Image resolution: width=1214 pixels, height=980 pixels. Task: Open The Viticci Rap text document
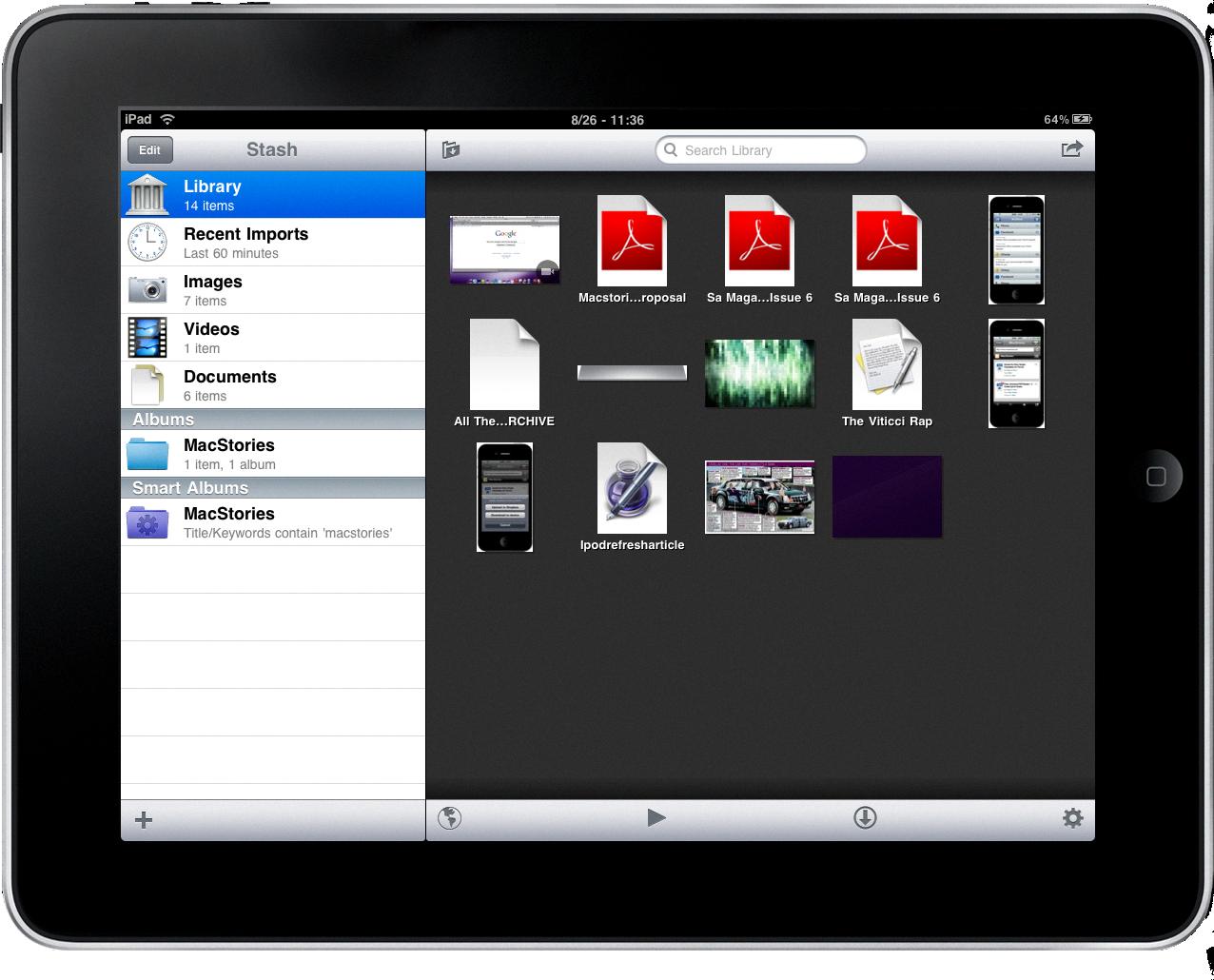(887, 373)
